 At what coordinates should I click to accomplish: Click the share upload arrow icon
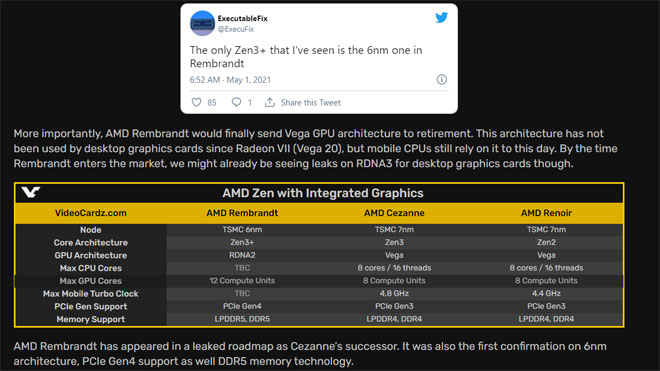[x=269, y=102]
